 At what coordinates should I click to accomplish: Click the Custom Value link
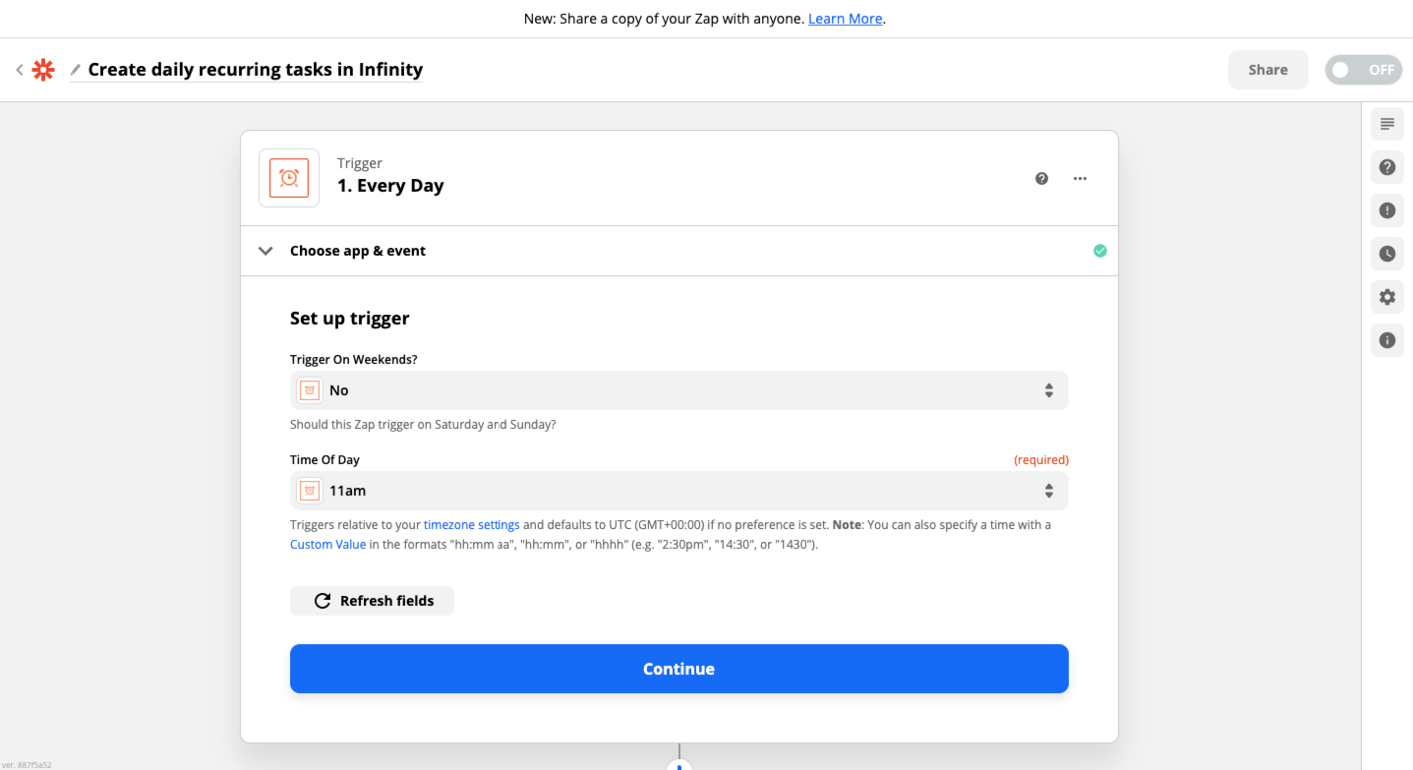(328, 545)
